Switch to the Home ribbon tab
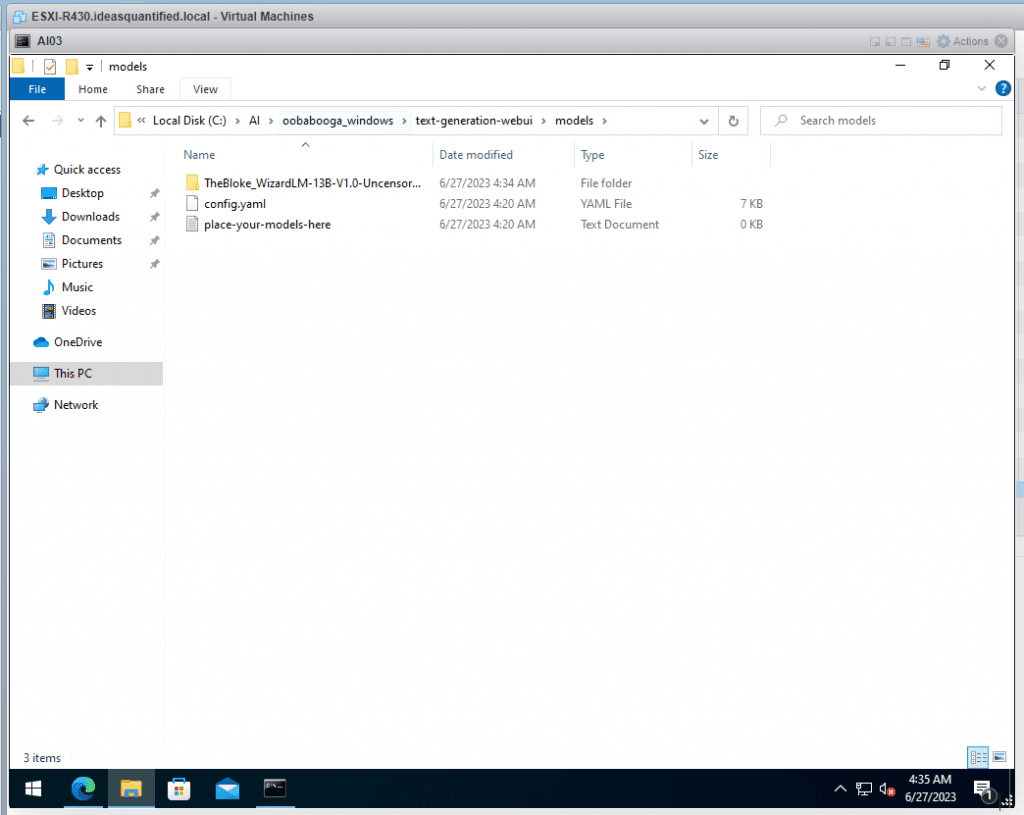The height and width of the screenshot is (815, 1024). coord(93,89)
